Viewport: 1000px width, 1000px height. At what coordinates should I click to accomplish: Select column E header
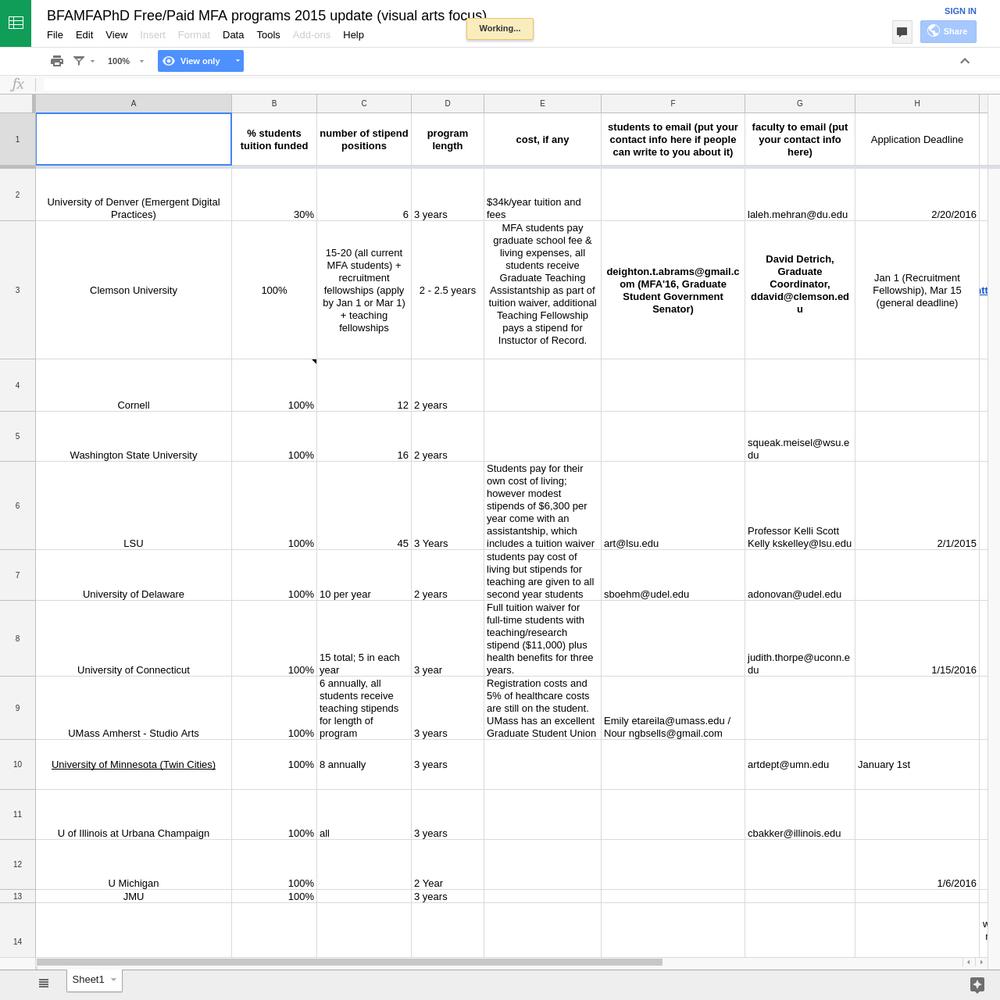coord(543,103)
